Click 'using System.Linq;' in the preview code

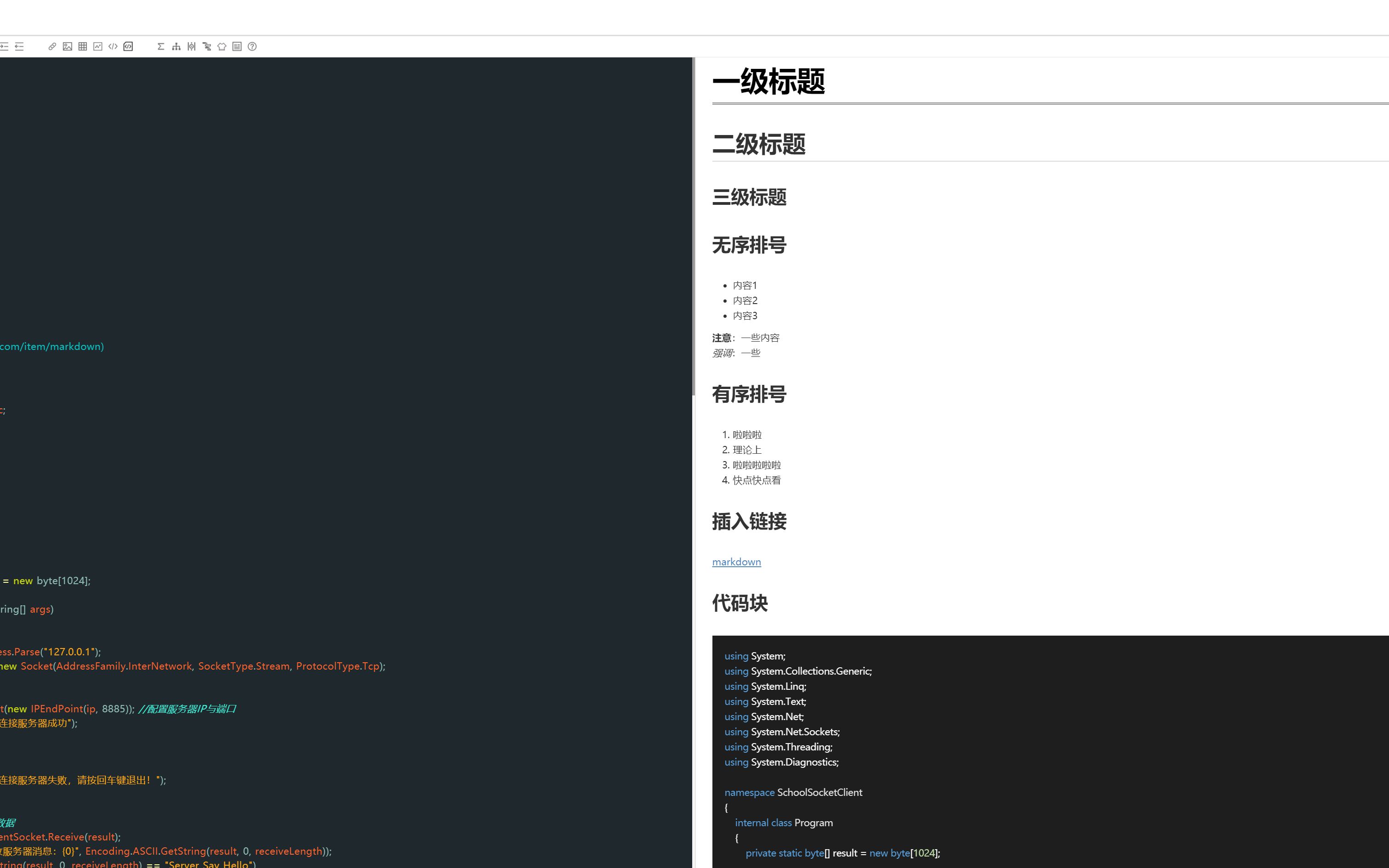765,687
